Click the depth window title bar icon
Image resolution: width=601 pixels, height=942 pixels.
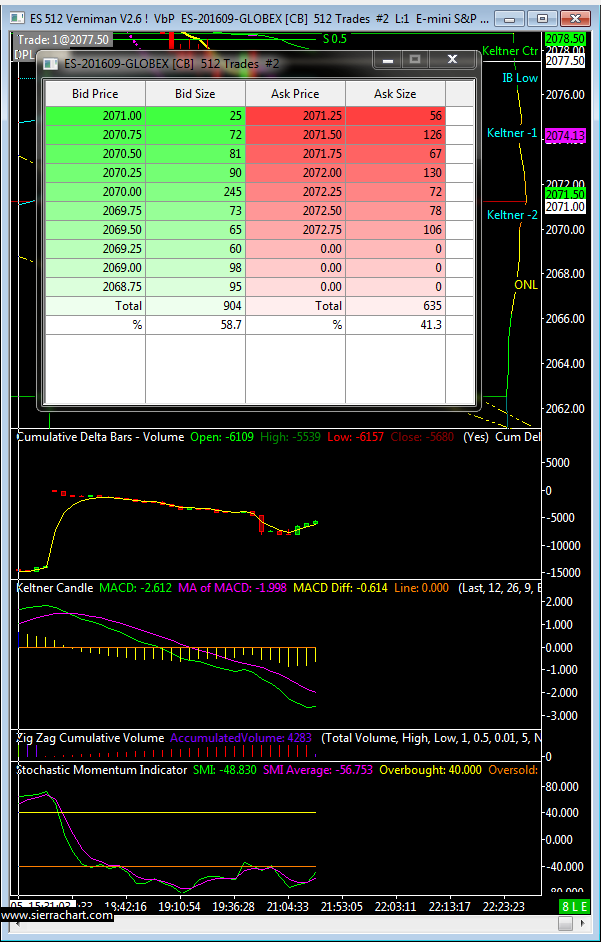[x=51, y=62]
